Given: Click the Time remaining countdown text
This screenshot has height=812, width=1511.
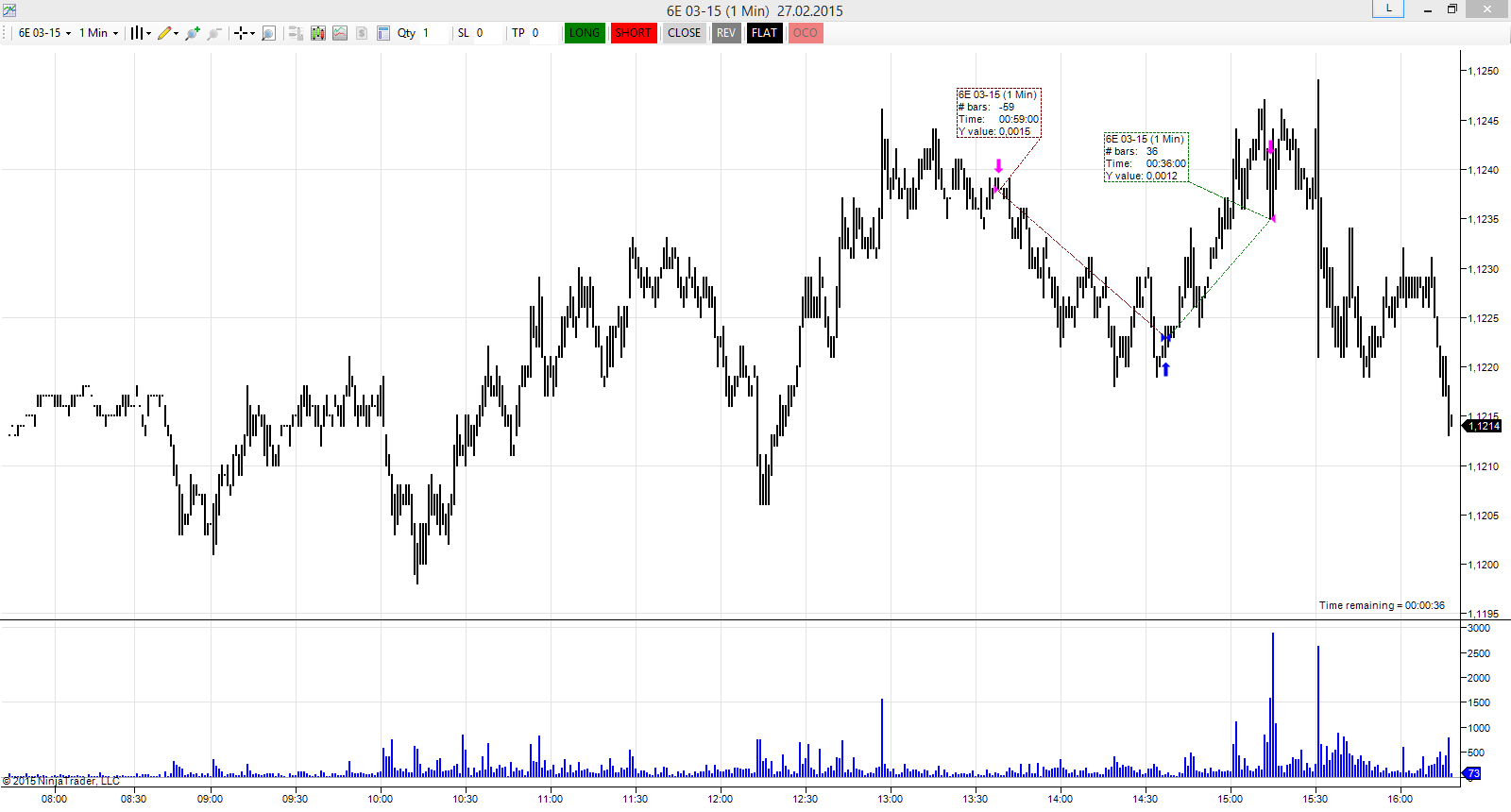Looking at the screenshot, I should click(x=1382, y=605).
